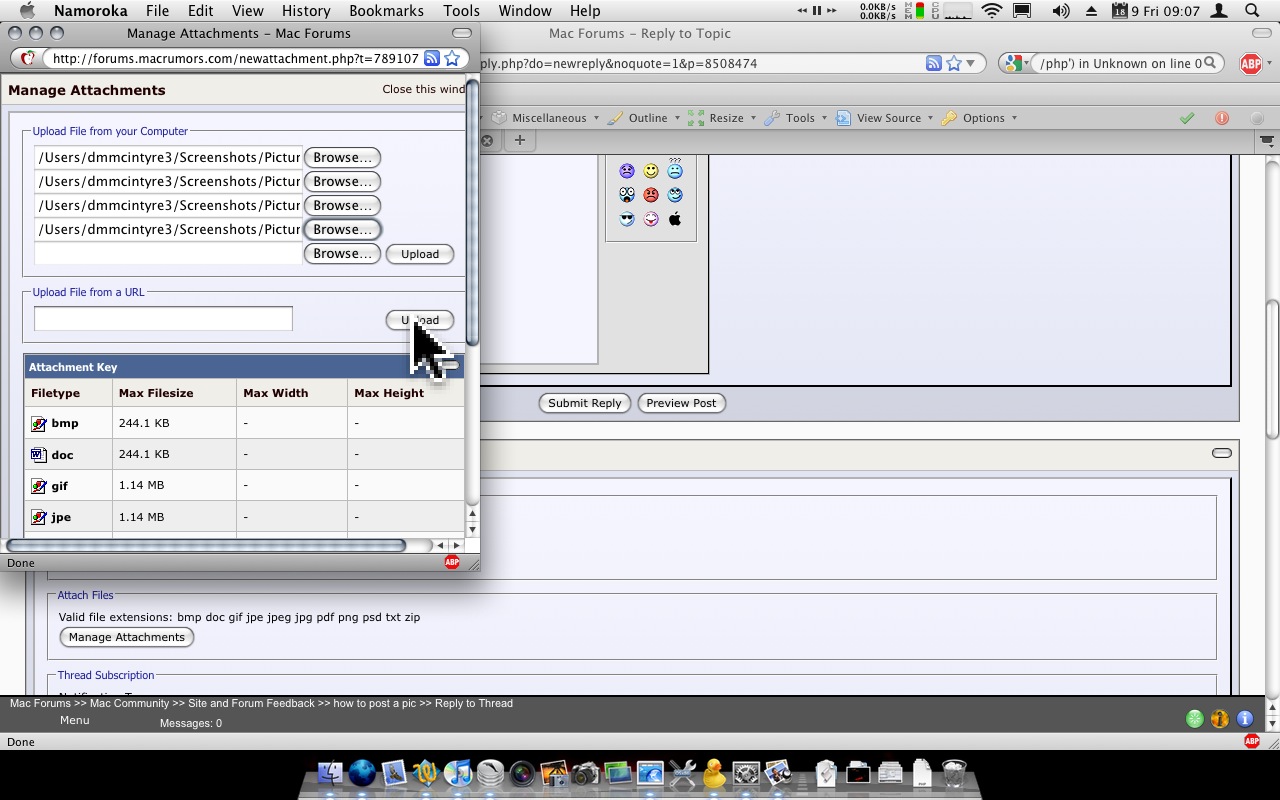Click the Manage Attachments button on reply page
Screen dimensions: 1280x800
127,637
